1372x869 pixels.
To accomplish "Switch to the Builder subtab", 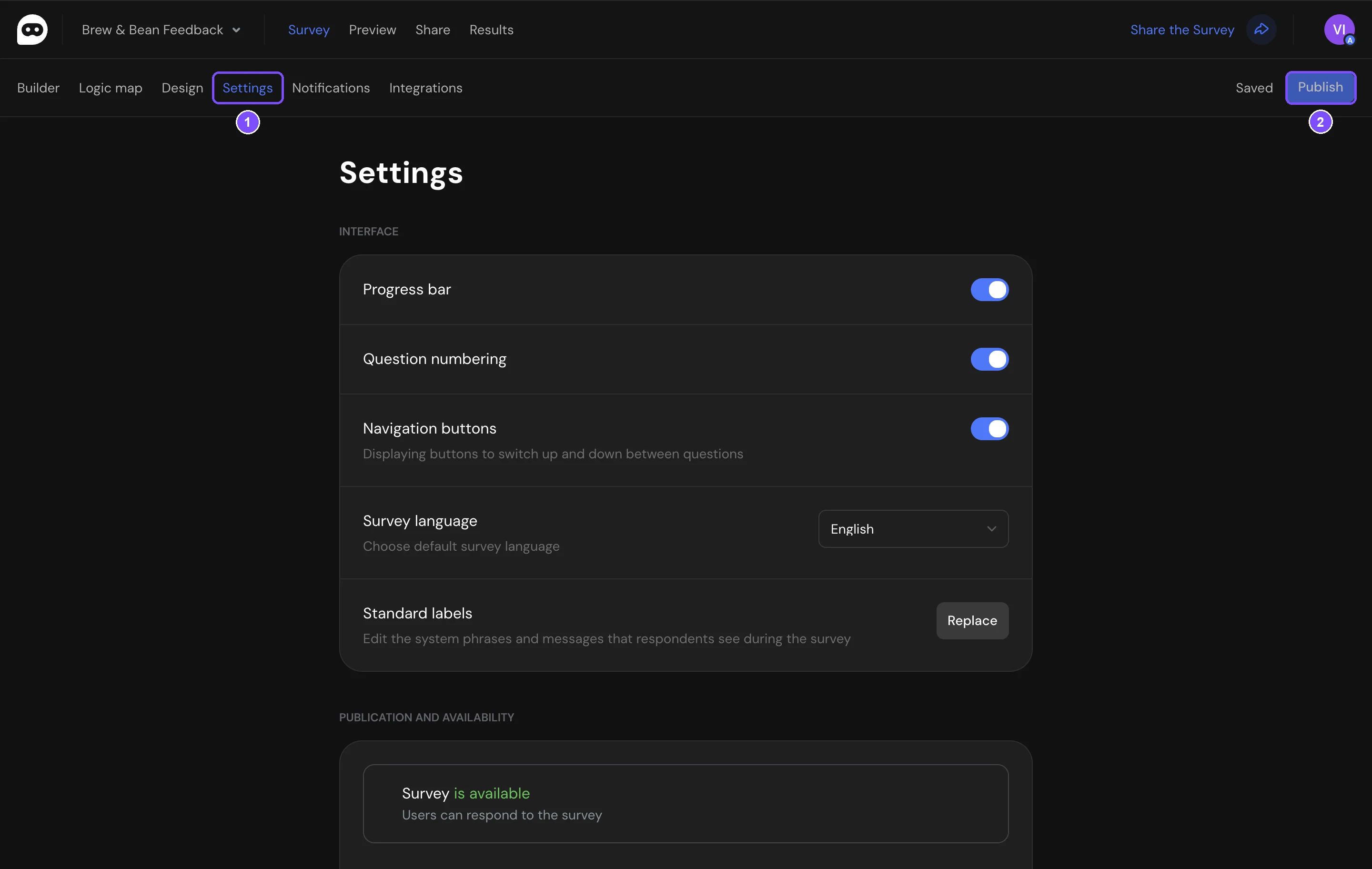I will (x=38, y=88).
